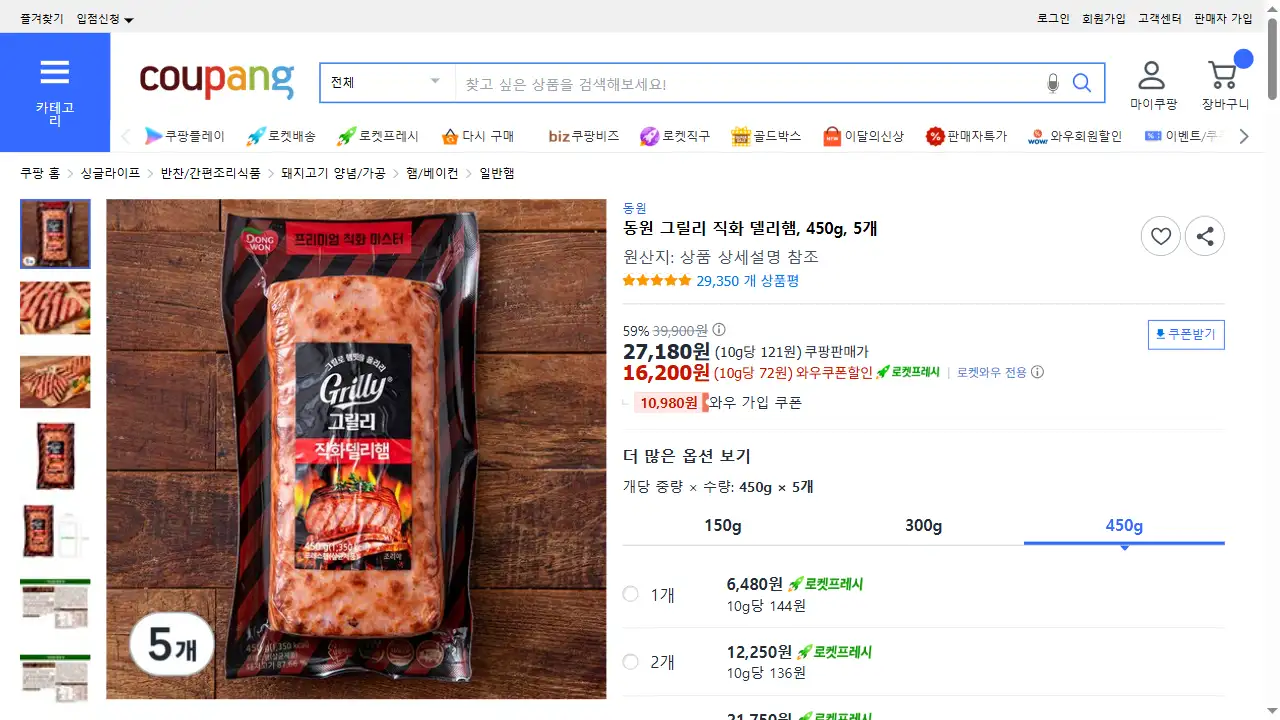Click the five-star rating icons
Image resolution: width=1280 pixels, height=720 pixels.
coord(657,281)
